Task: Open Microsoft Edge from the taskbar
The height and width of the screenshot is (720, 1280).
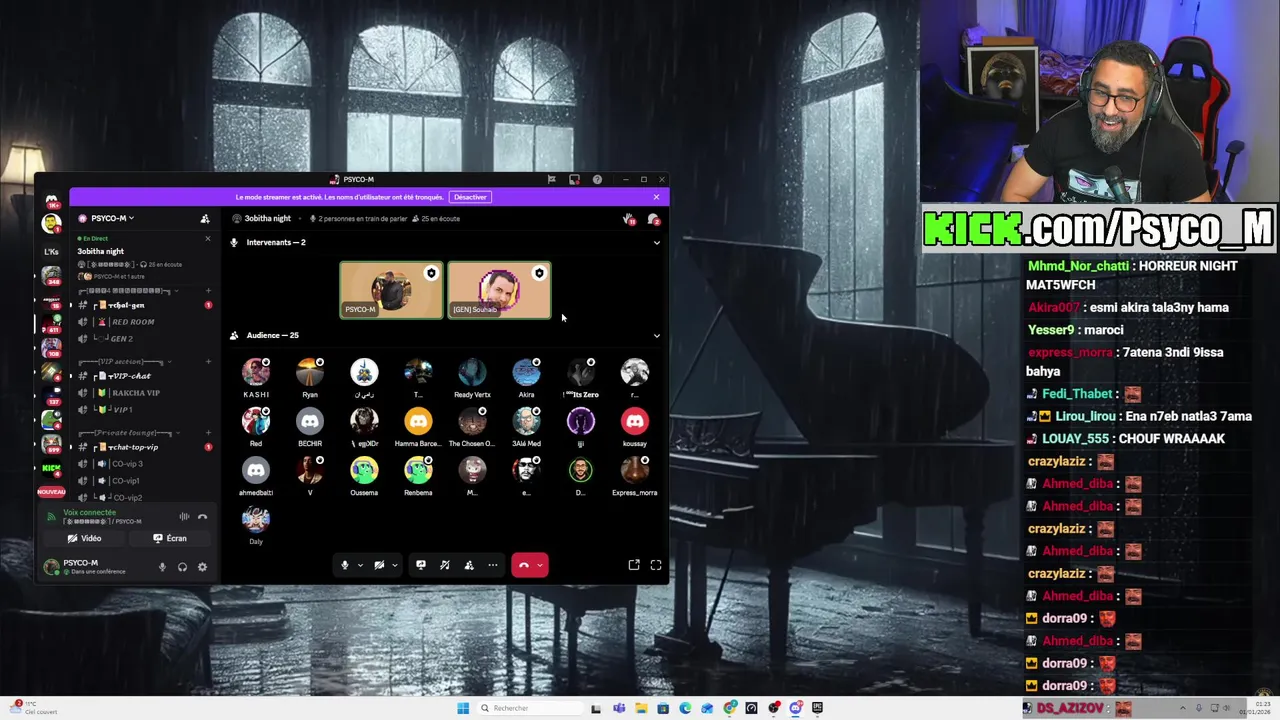Action: [685, 708]
